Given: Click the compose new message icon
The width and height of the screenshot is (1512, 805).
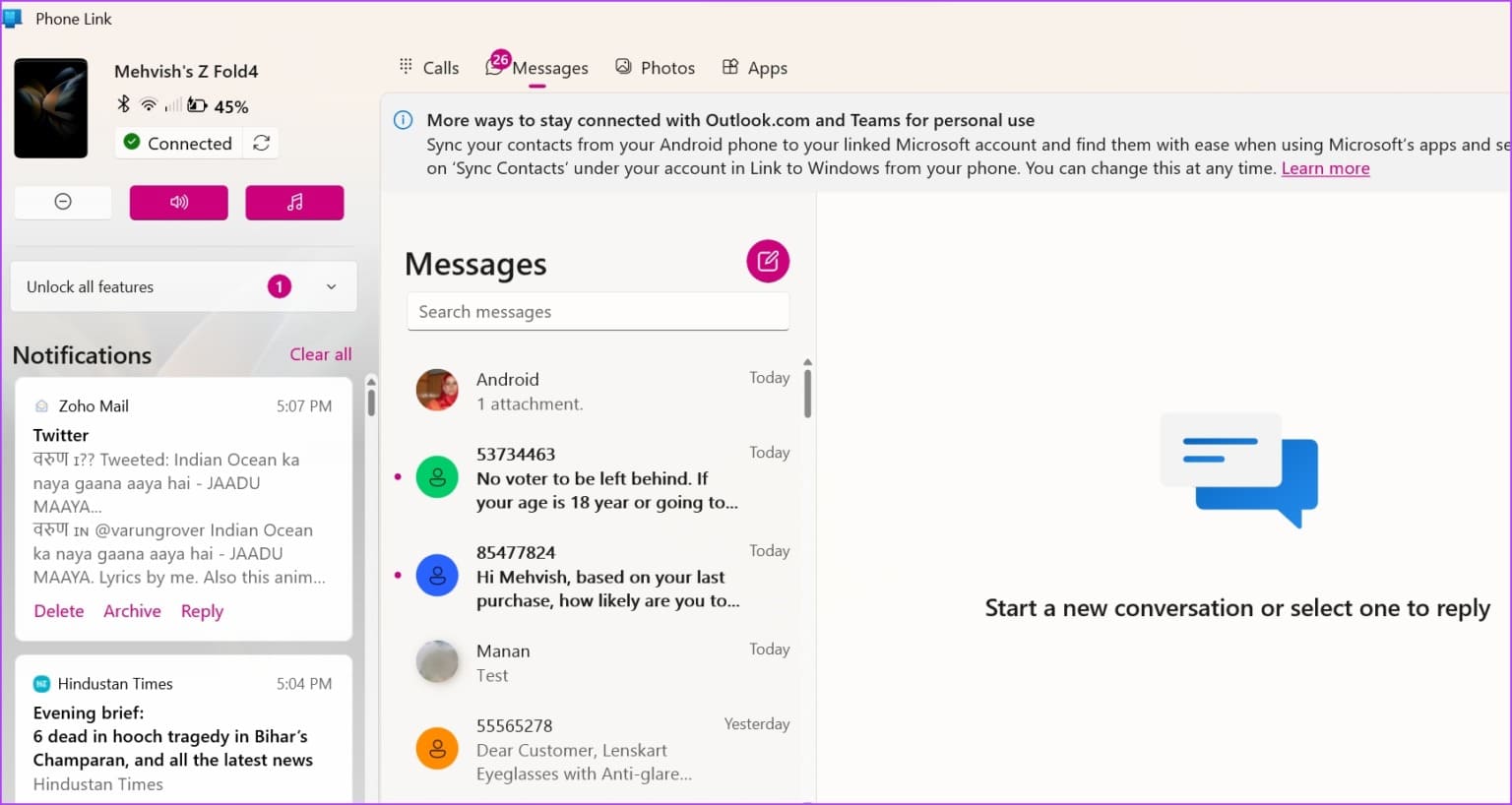Looking at the screenshot, I should pos(768,262).
